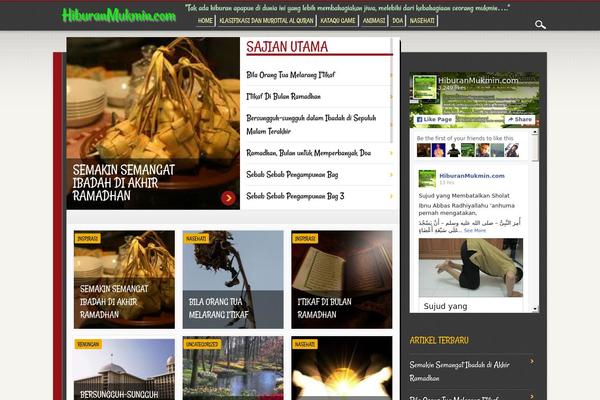Open the NASEHATI menu item

422,21
